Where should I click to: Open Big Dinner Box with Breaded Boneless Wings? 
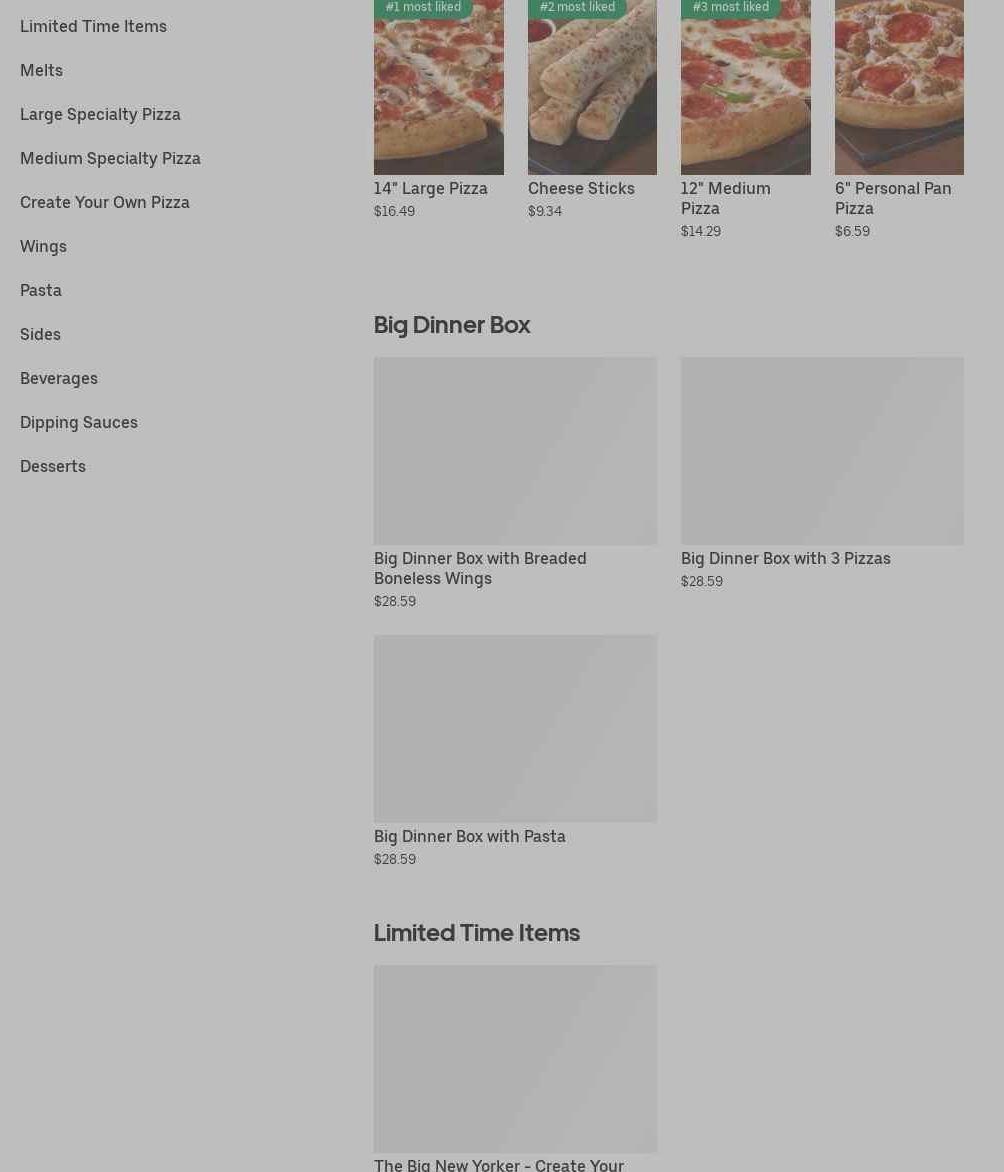(x=515, y=483)
